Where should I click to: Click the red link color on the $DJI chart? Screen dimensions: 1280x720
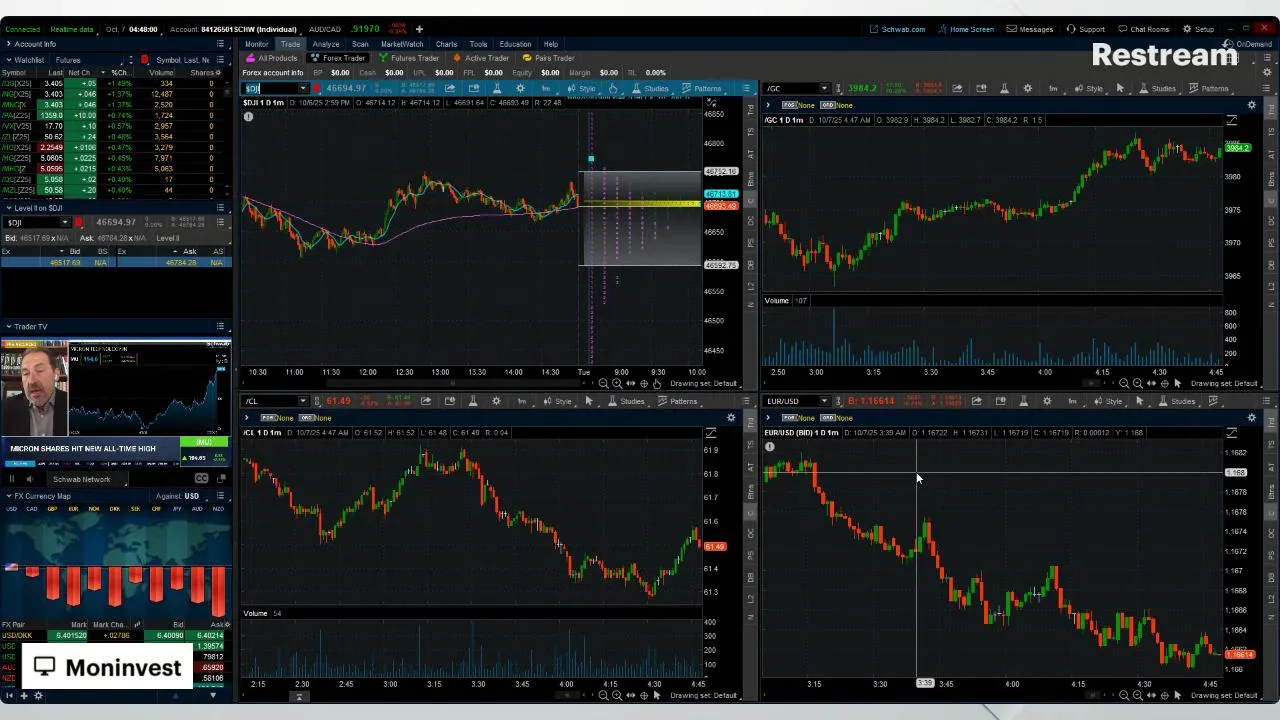tap(317, 89)
